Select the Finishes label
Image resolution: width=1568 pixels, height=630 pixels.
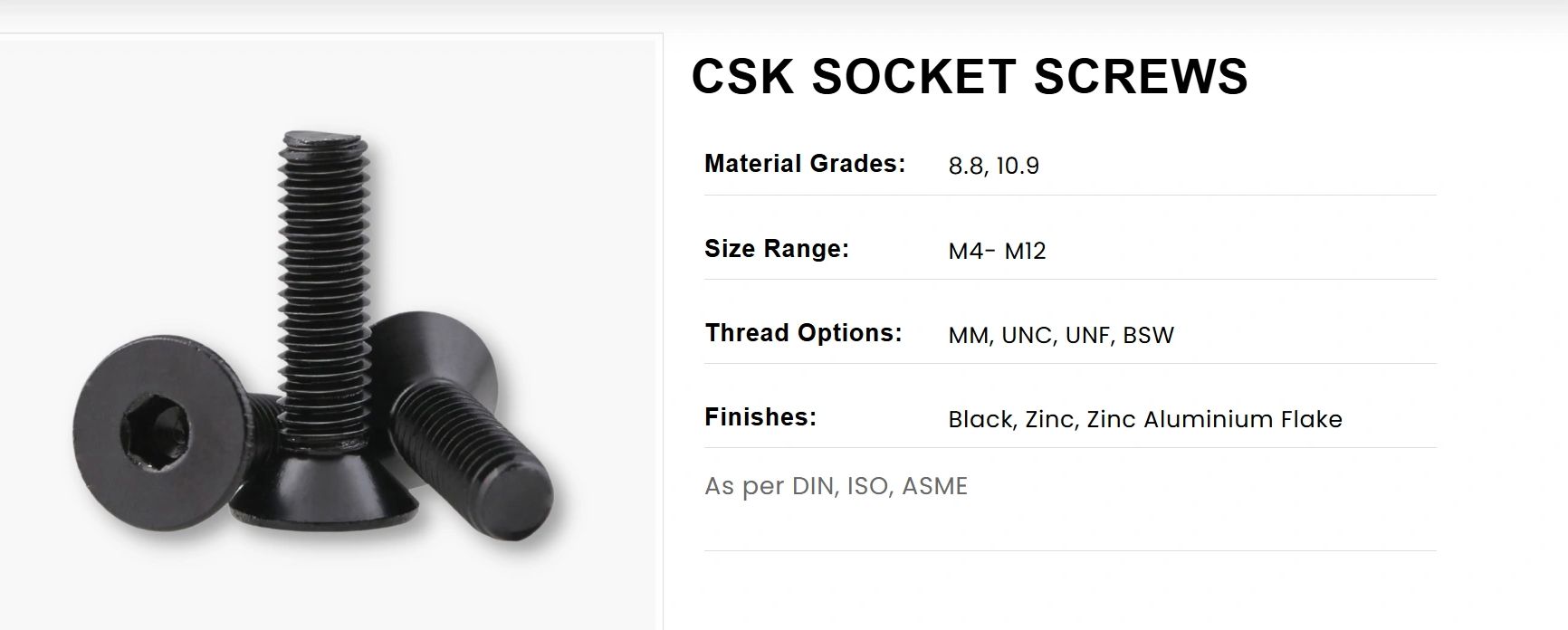click(x=760, y=416)
